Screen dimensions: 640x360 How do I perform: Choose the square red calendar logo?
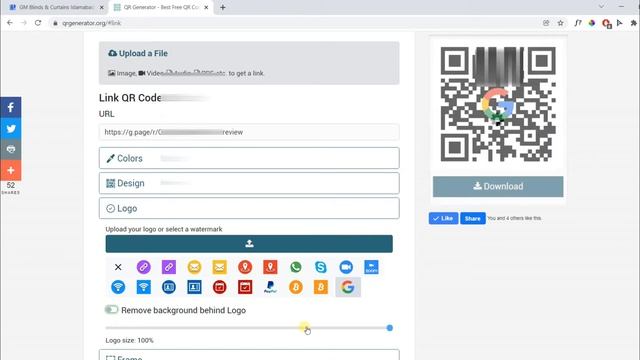pos(245,287)
